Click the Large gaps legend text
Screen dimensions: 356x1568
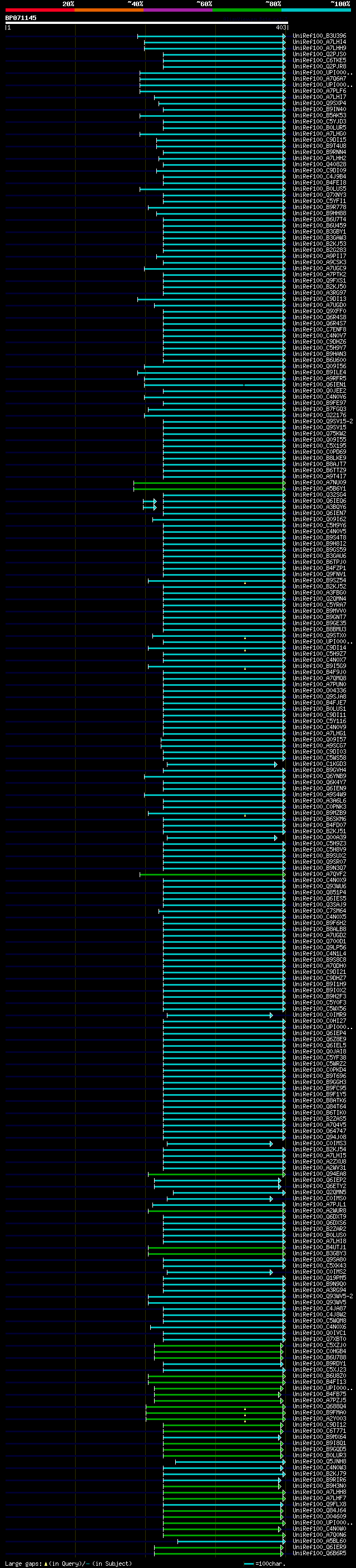[x=68, y=1564]
